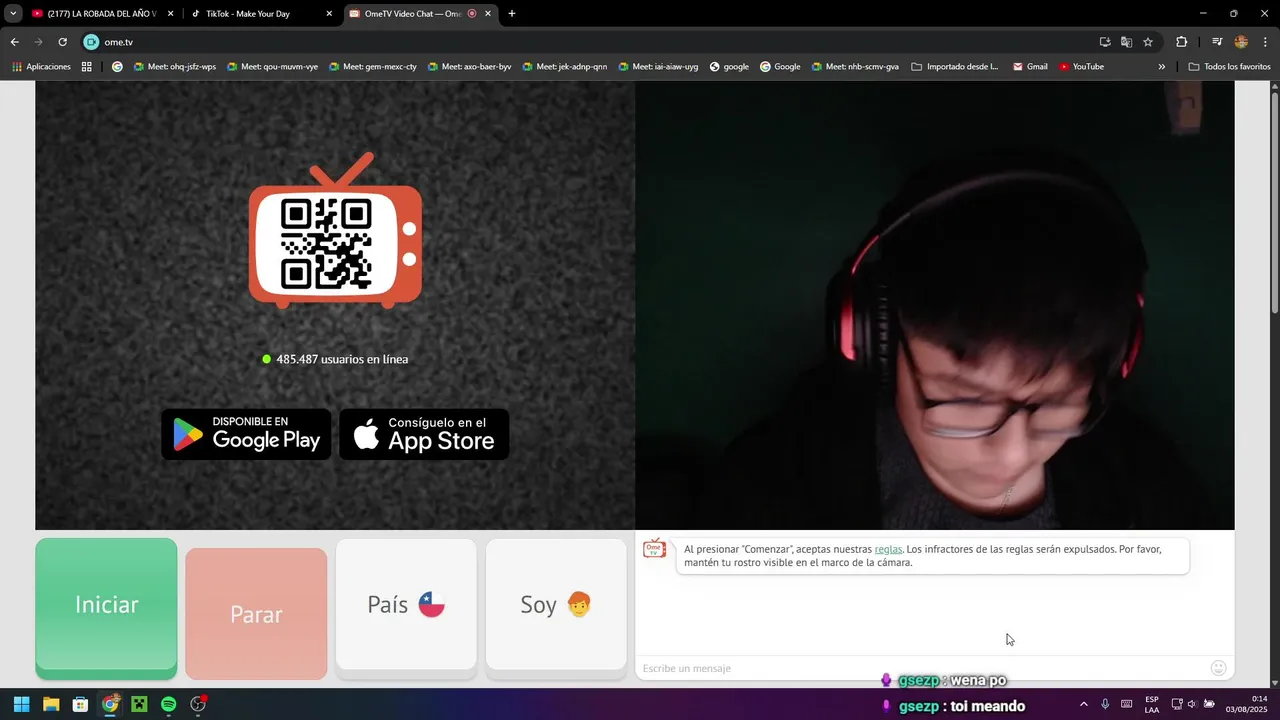
Task: Open the Meet: gem-mexc-cty bookmark
Action: coord(372,67)
